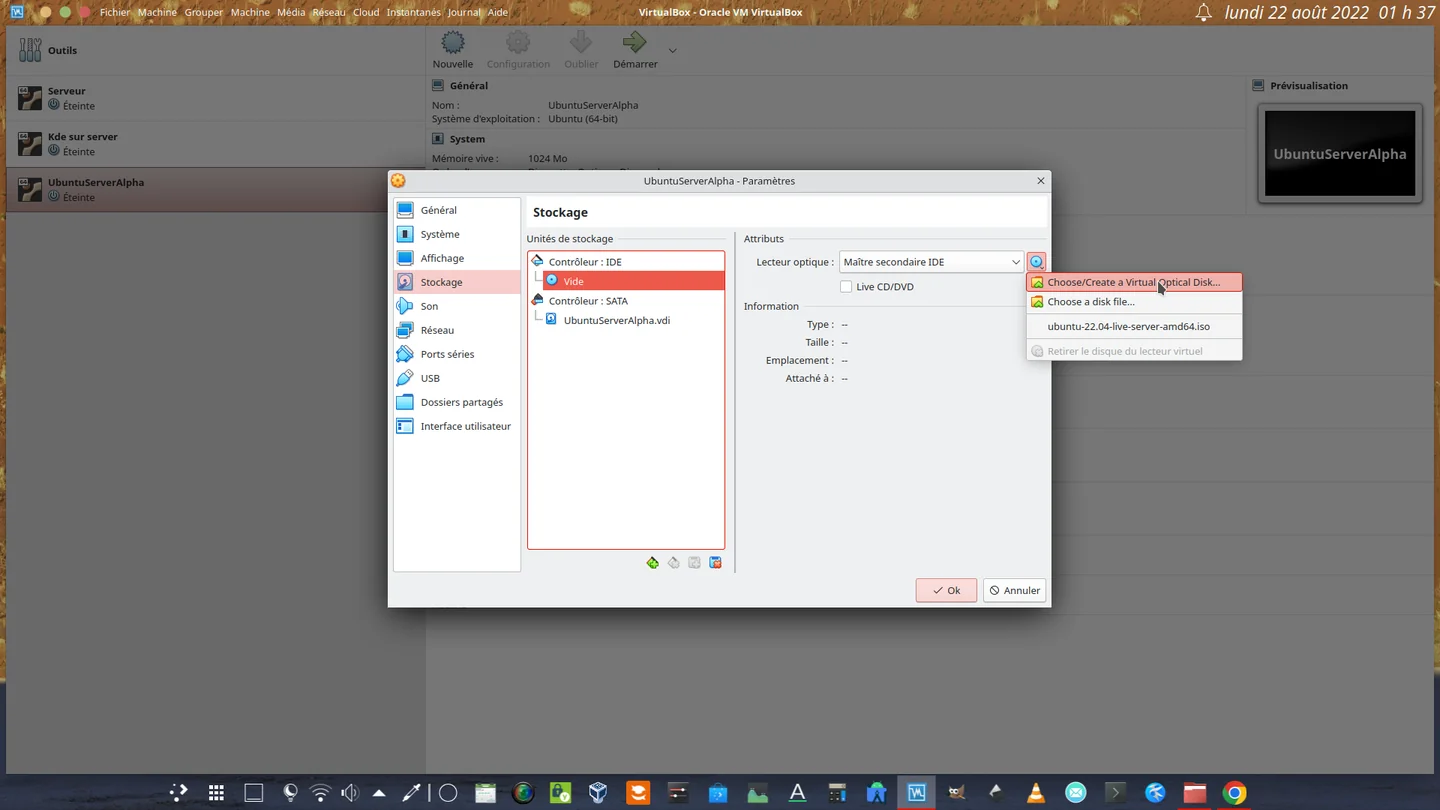Go to Son settings category
The image size is (1440, 810).
pyautogui.click(x=457, y=306)
